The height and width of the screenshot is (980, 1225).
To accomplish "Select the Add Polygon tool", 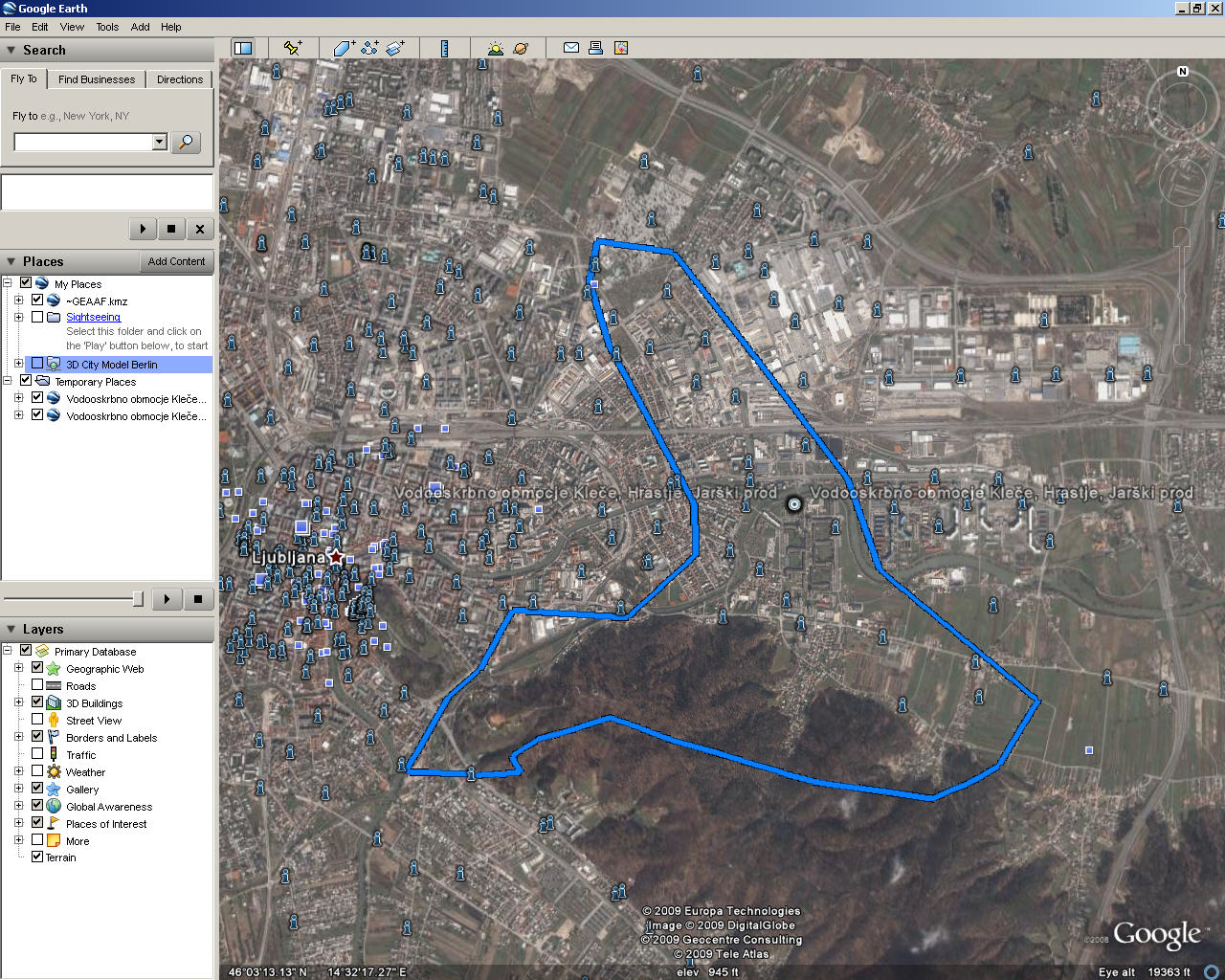I will [344, 48].
